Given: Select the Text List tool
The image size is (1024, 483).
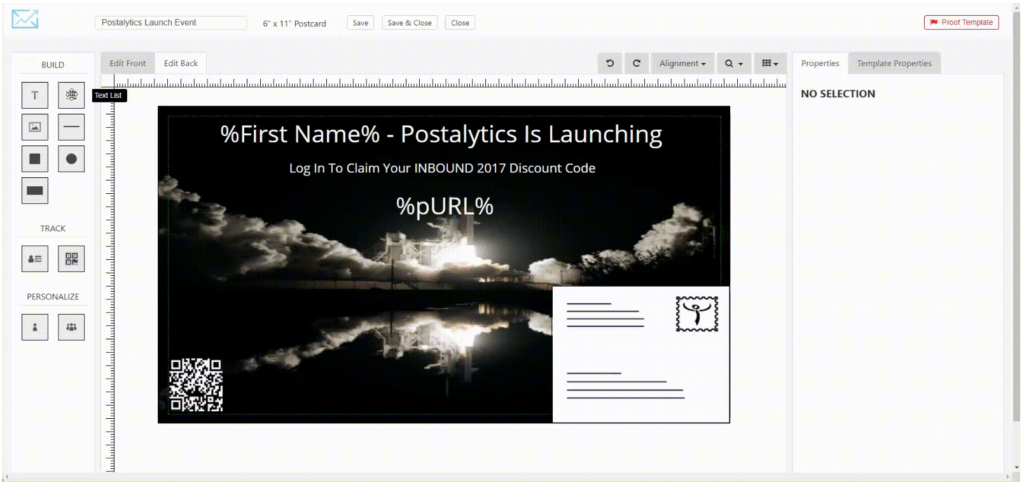Looking at the screenshot, I should coord(71,95).
